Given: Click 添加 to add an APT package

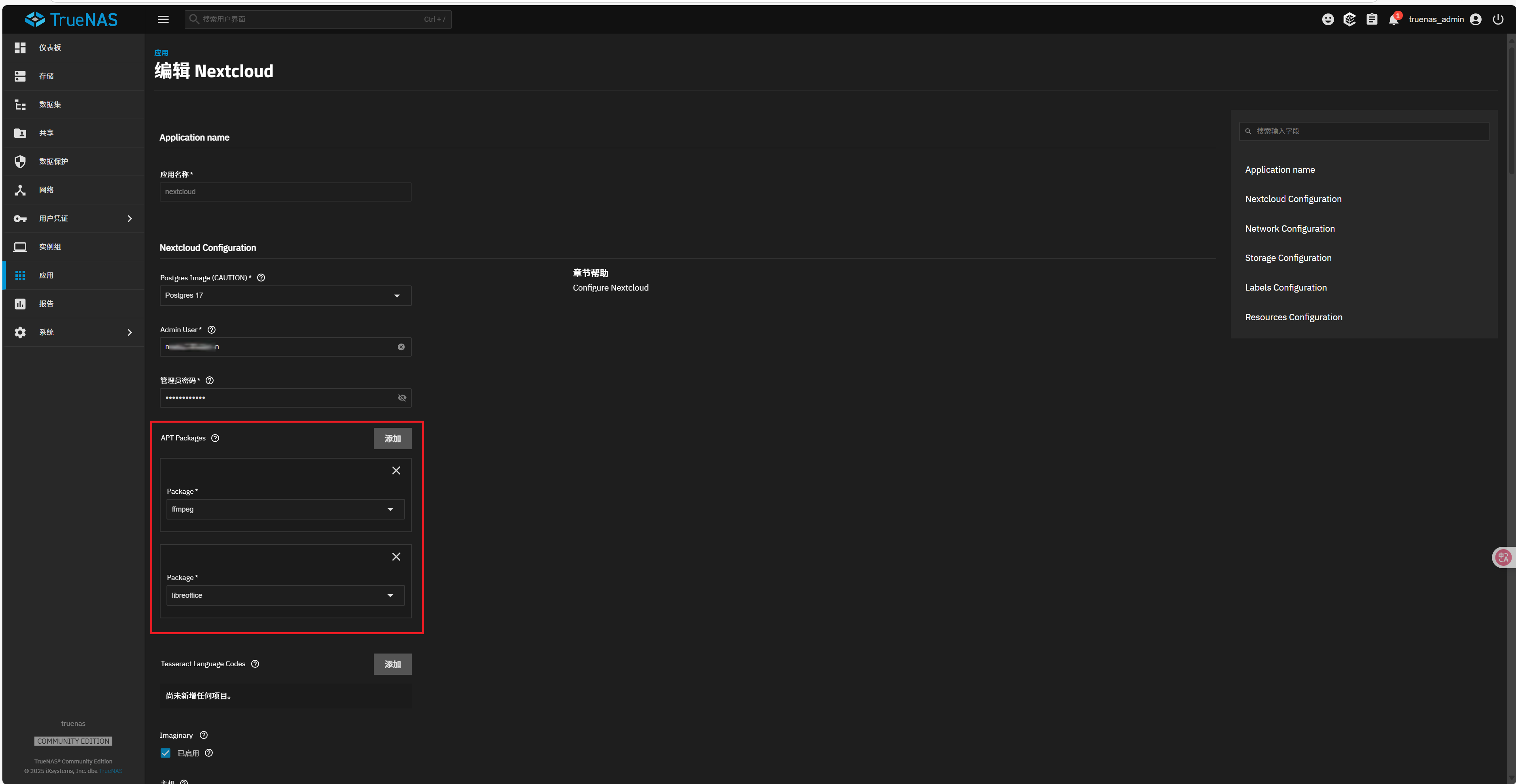Looking at the screenshot, I should (392, 438).
